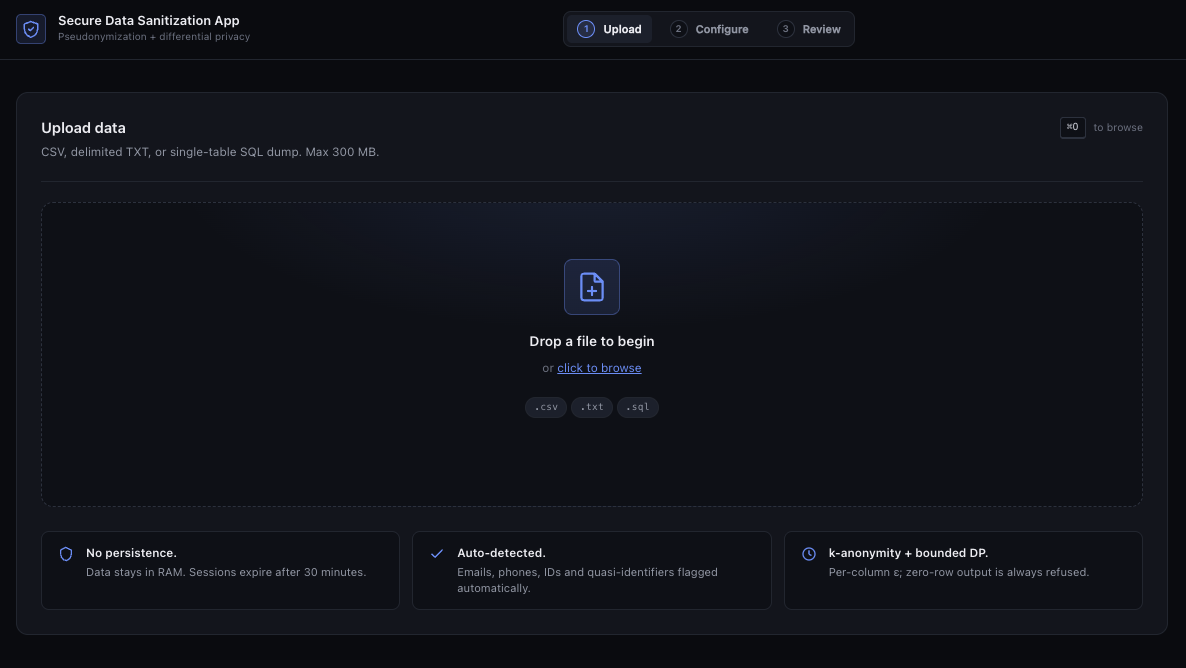Screen dimensions: 1186x668
Task: Select the Upload step tab
Action: click(x=610, y=29)
